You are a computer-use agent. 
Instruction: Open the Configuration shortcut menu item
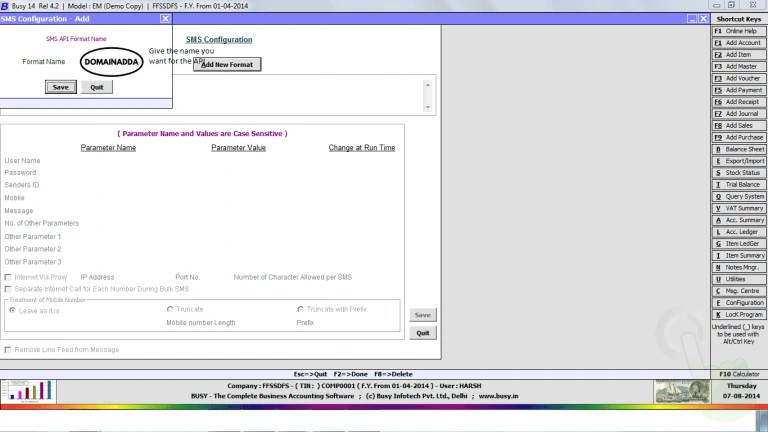738,302
